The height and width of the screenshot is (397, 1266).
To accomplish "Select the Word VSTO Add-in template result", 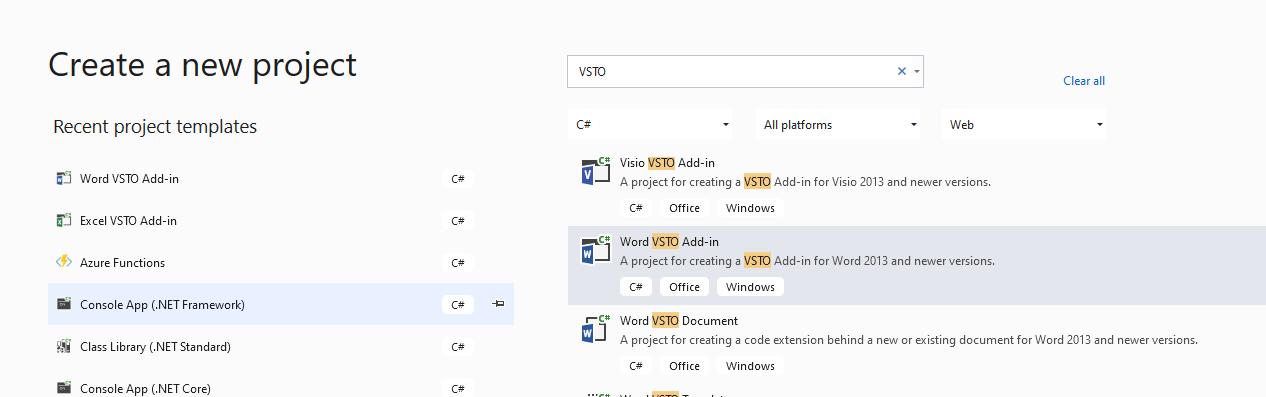I will click(917, 265).
